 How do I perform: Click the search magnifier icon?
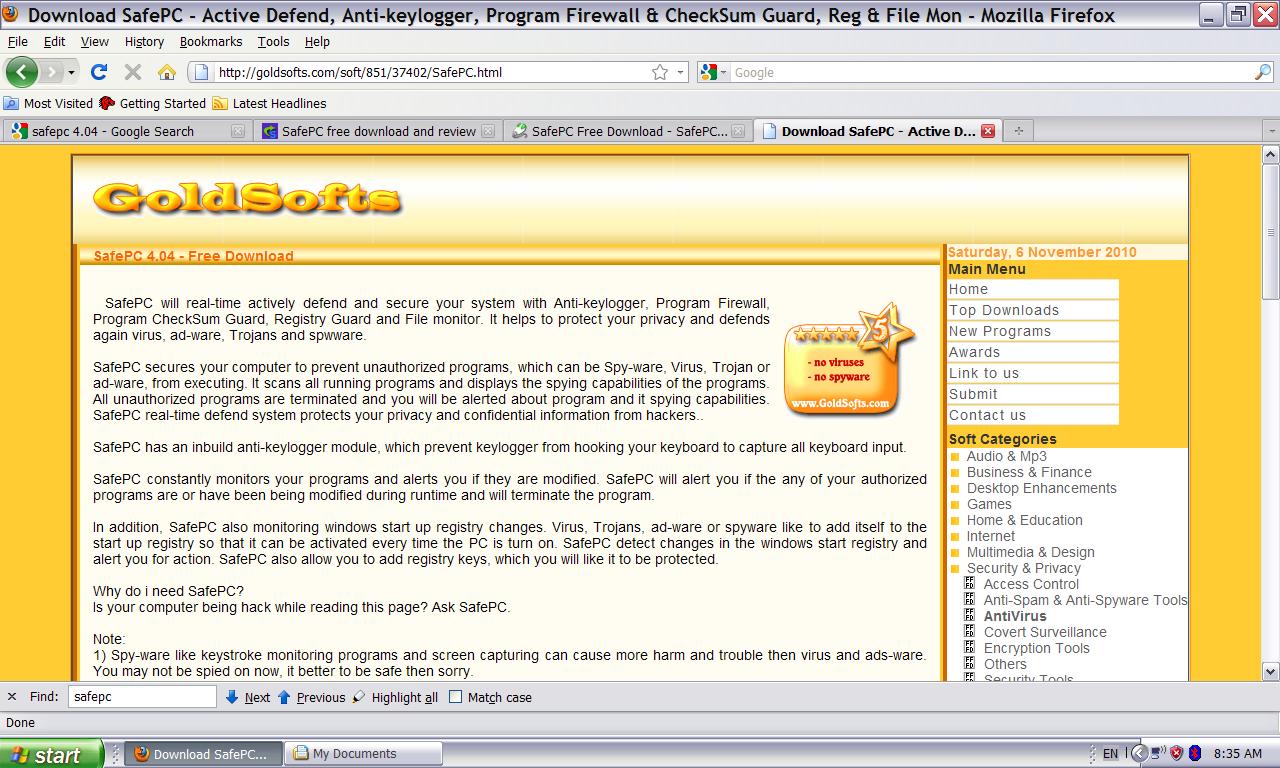[x=1263, y=72]
